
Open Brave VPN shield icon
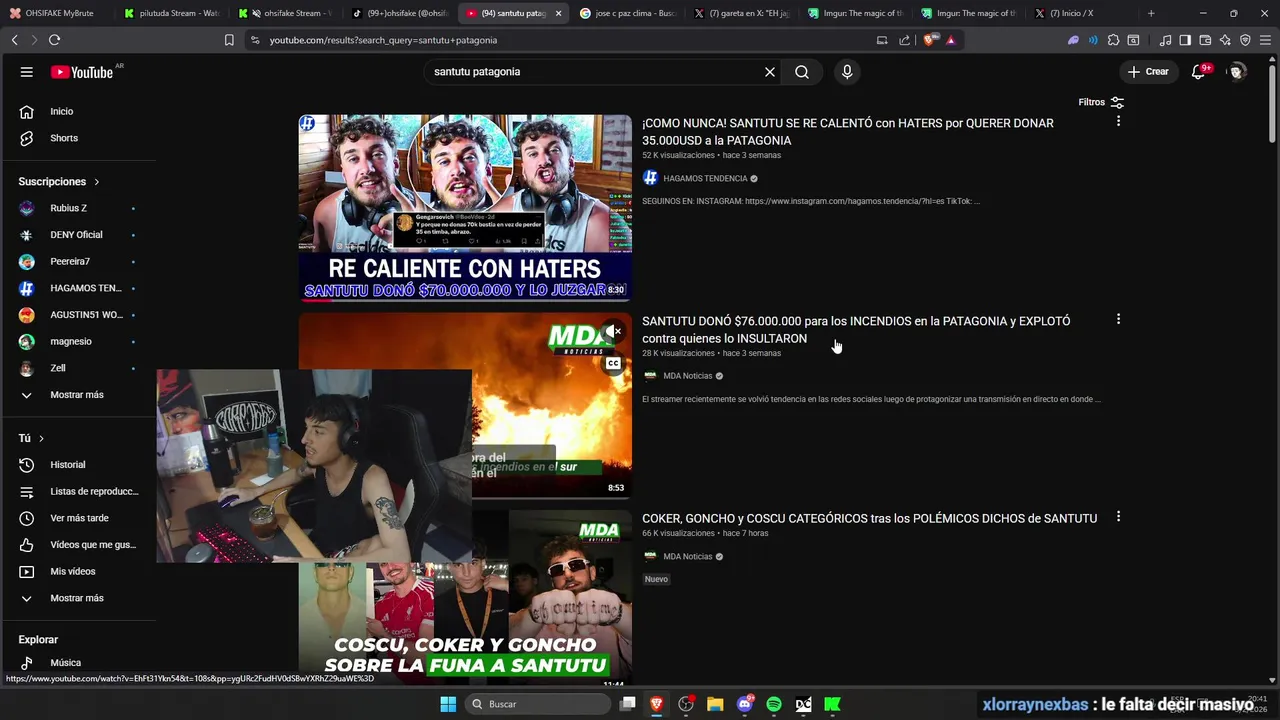1245,40
